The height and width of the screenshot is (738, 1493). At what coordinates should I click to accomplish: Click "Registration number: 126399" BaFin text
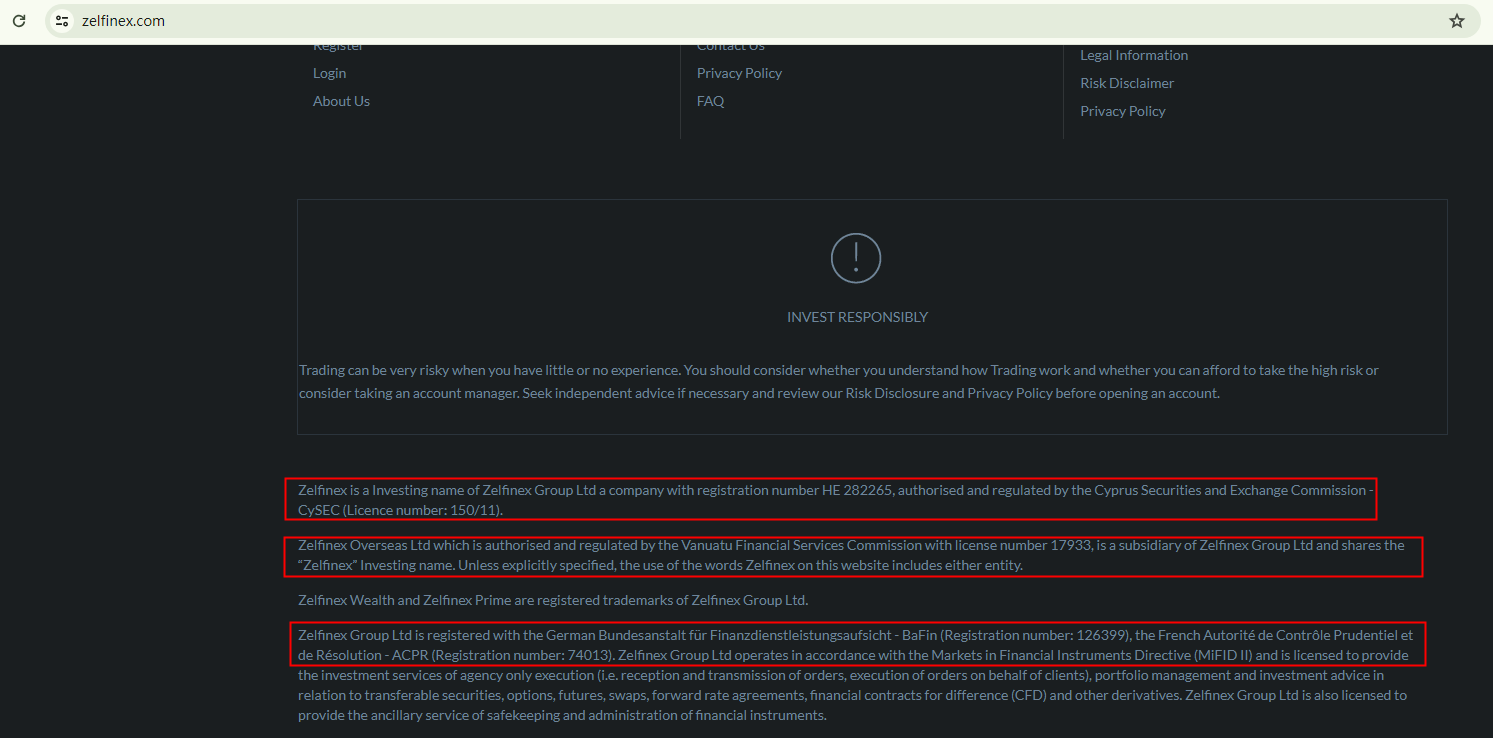pyautogui.click(x=1036, y=635)
